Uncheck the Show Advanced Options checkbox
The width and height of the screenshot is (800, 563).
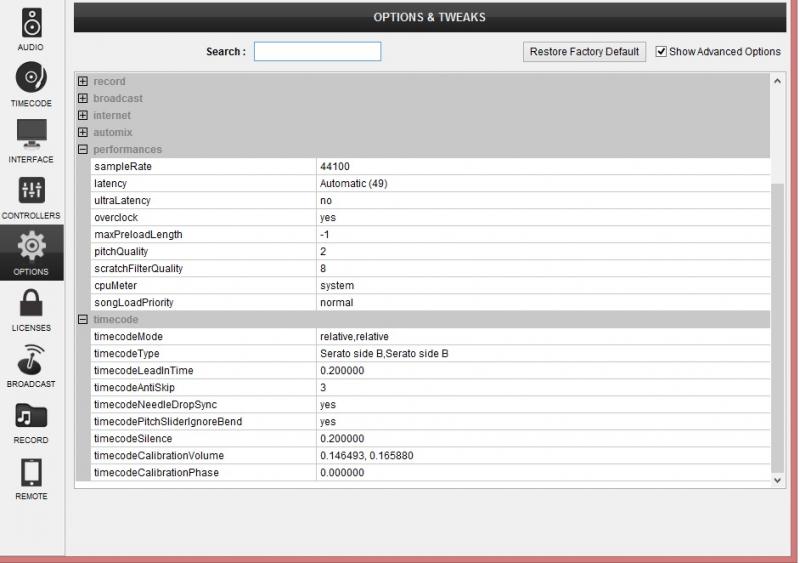click(661, 52)
